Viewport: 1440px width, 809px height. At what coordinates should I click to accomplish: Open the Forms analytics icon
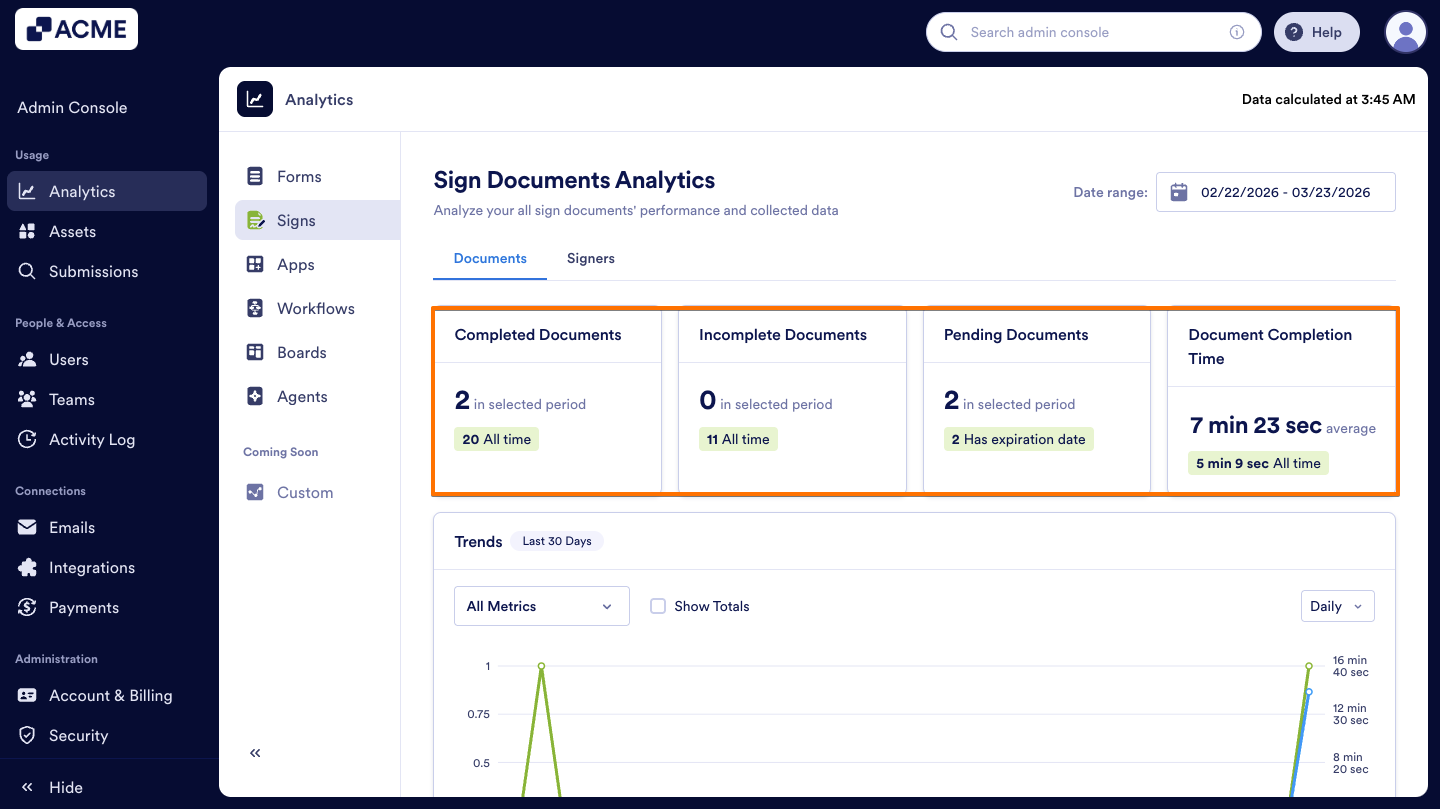(257, 176)
